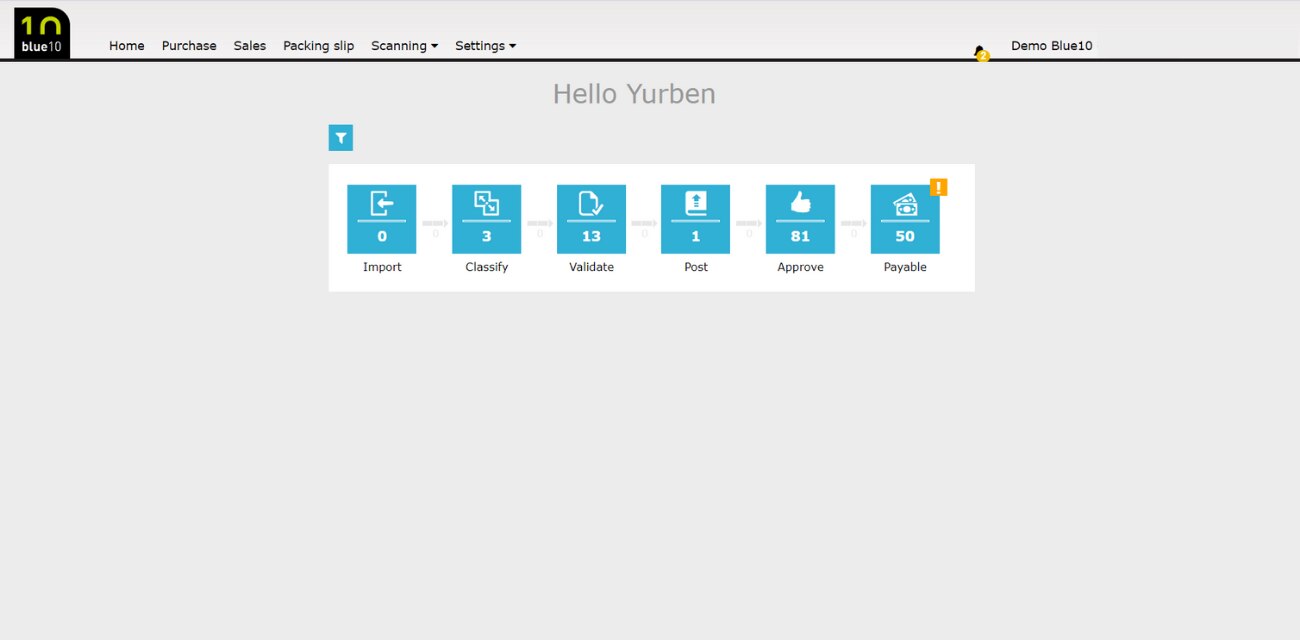Open the Payable money tile
Screen dimensions: 1300x640
pos(904,218)
